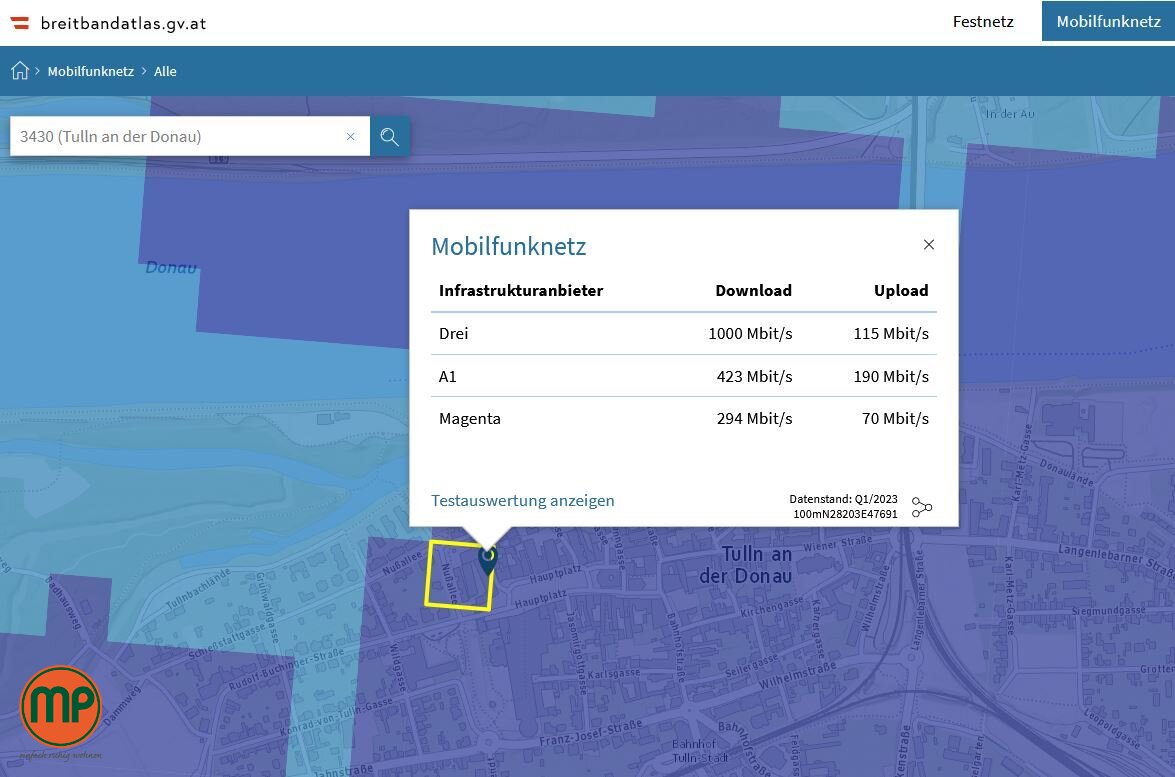Click the grid ID 100mN28203E47691
Viewport: 1175px width, 777px height.
click(x=845, y=514)
